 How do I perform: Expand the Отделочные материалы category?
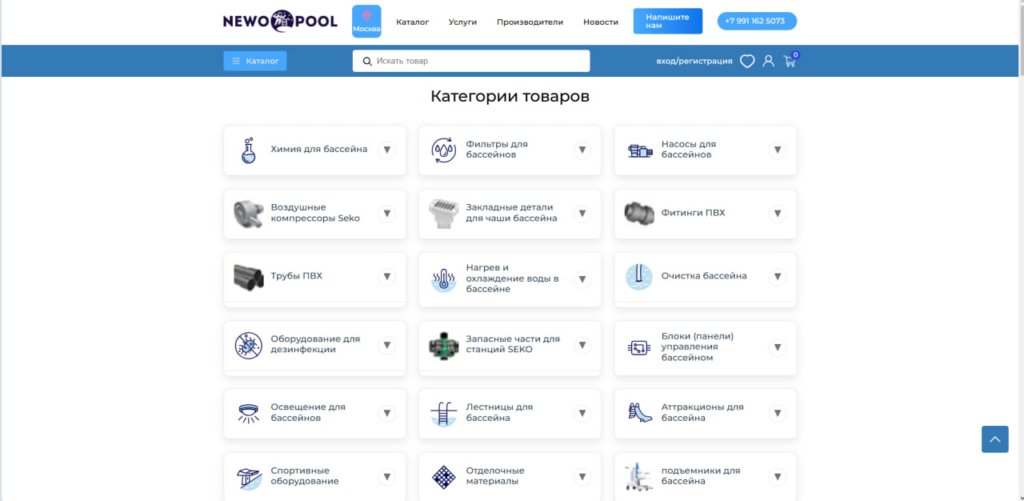(x=582, y=477)
